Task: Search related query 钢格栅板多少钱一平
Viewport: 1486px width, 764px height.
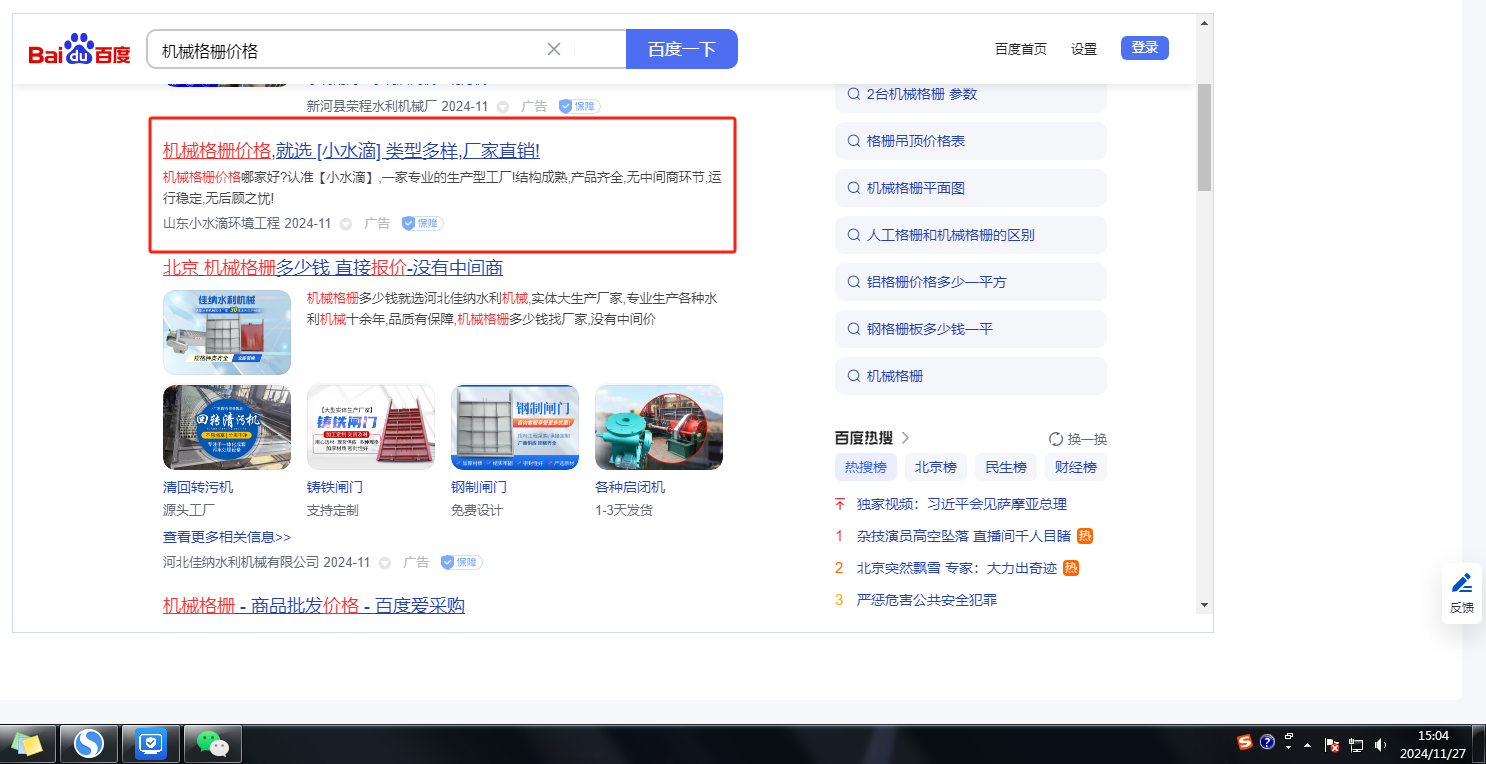Action: [x=971, y=329]
